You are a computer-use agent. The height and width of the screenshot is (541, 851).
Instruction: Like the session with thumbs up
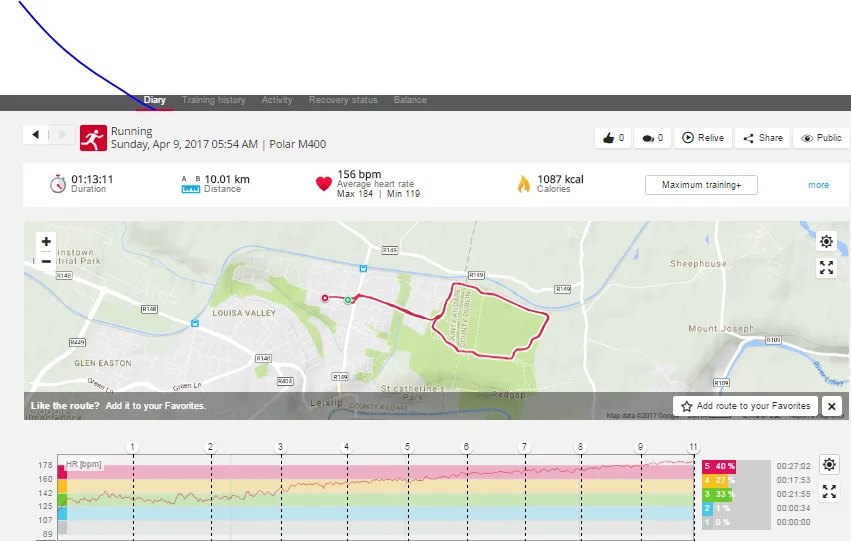[613, 138]
